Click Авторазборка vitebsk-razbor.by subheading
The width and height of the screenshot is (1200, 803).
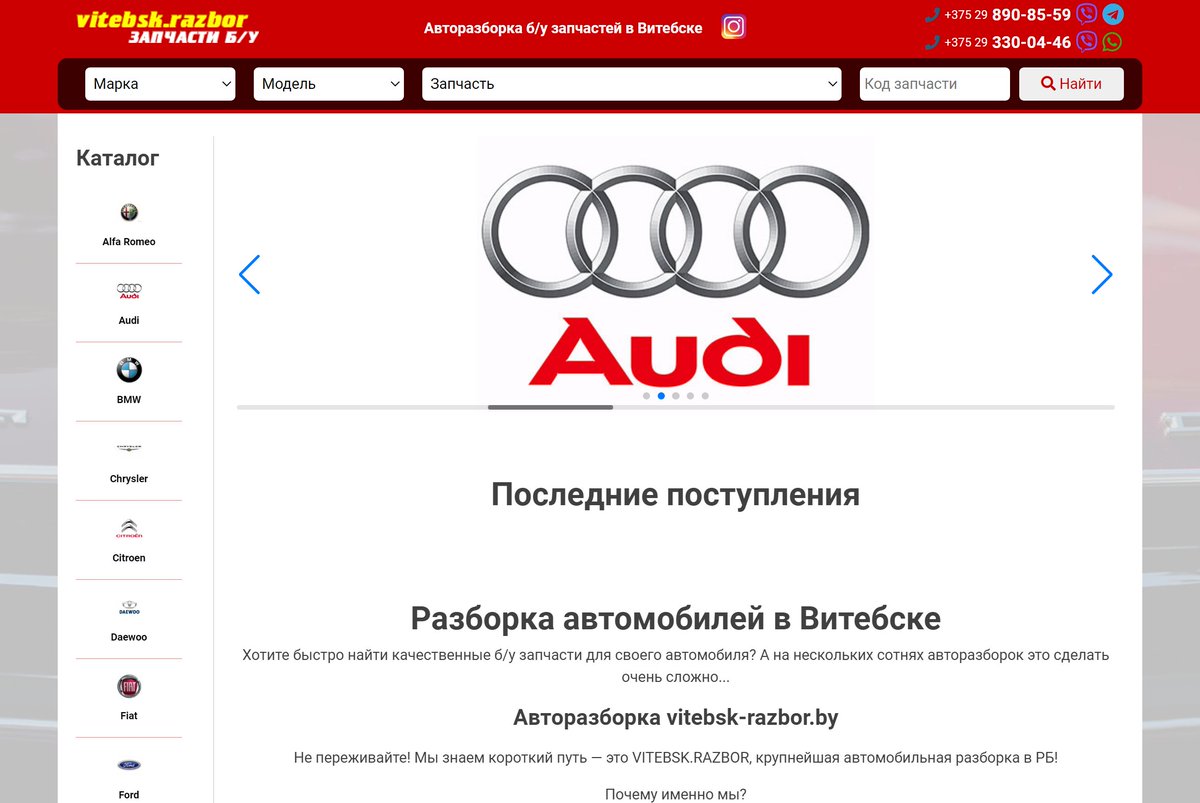[675, 717]
